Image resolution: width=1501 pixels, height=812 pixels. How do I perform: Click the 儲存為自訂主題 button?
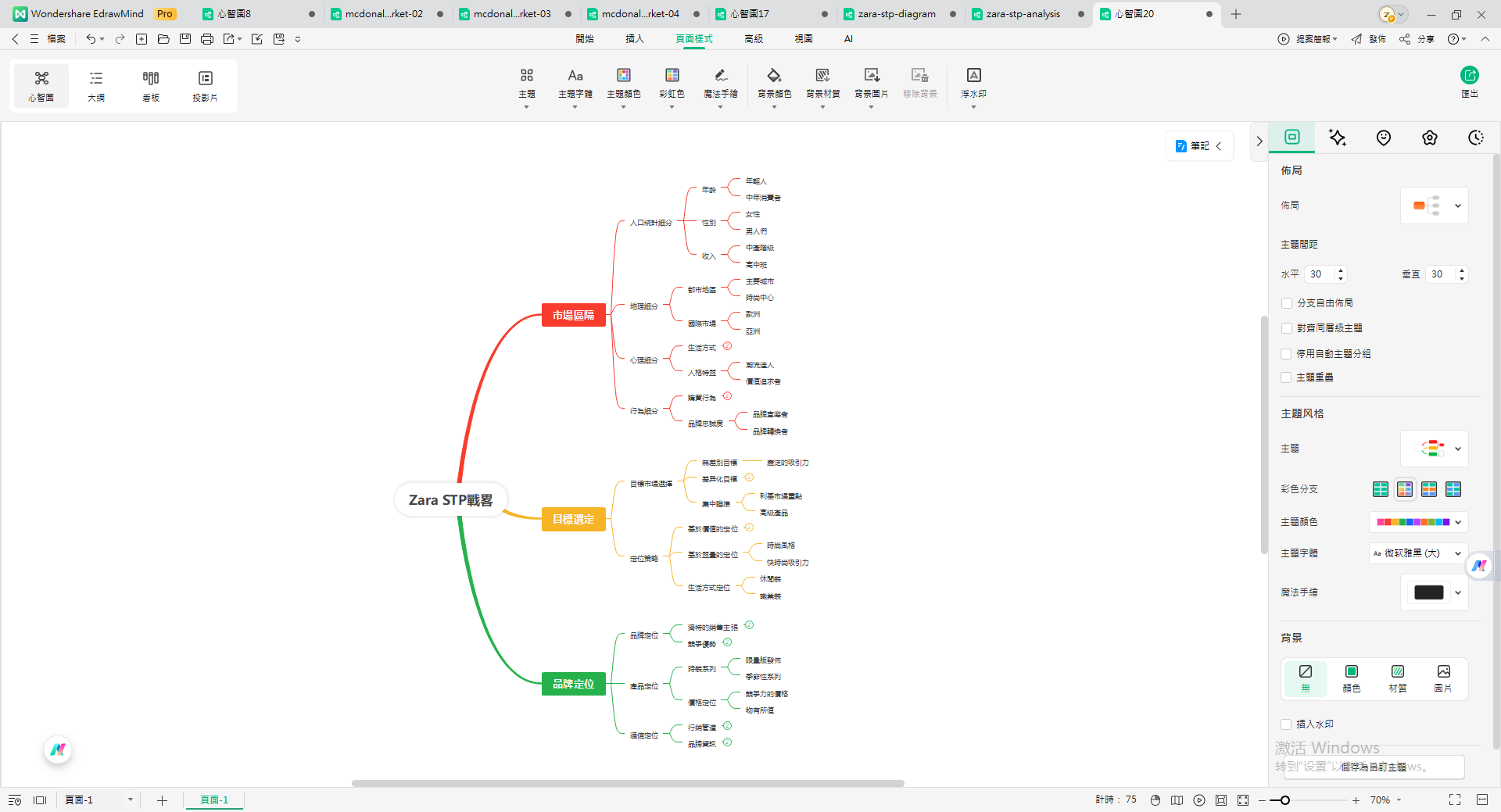pyautogui.click(x=1374, y=767)
